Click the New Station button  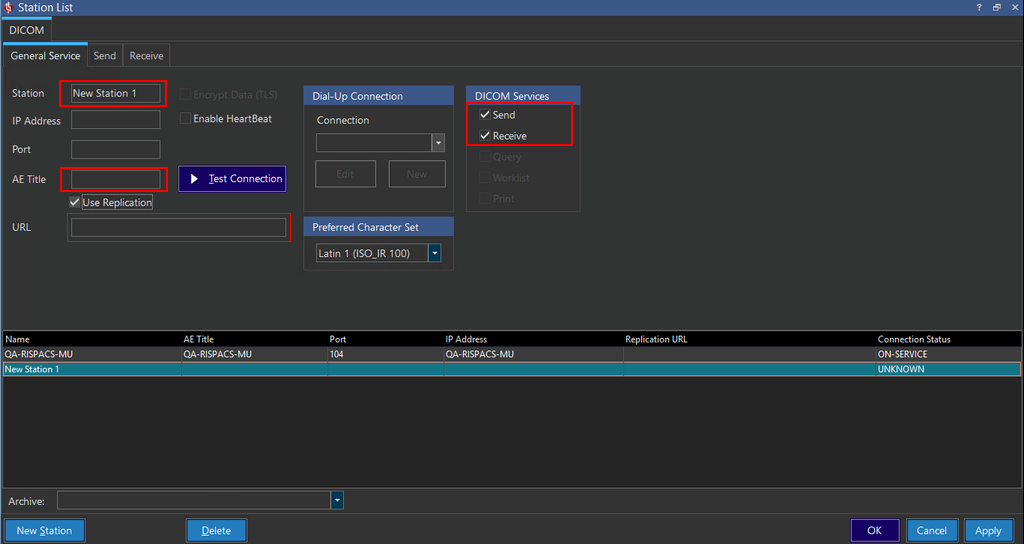(x=45, y=531)
